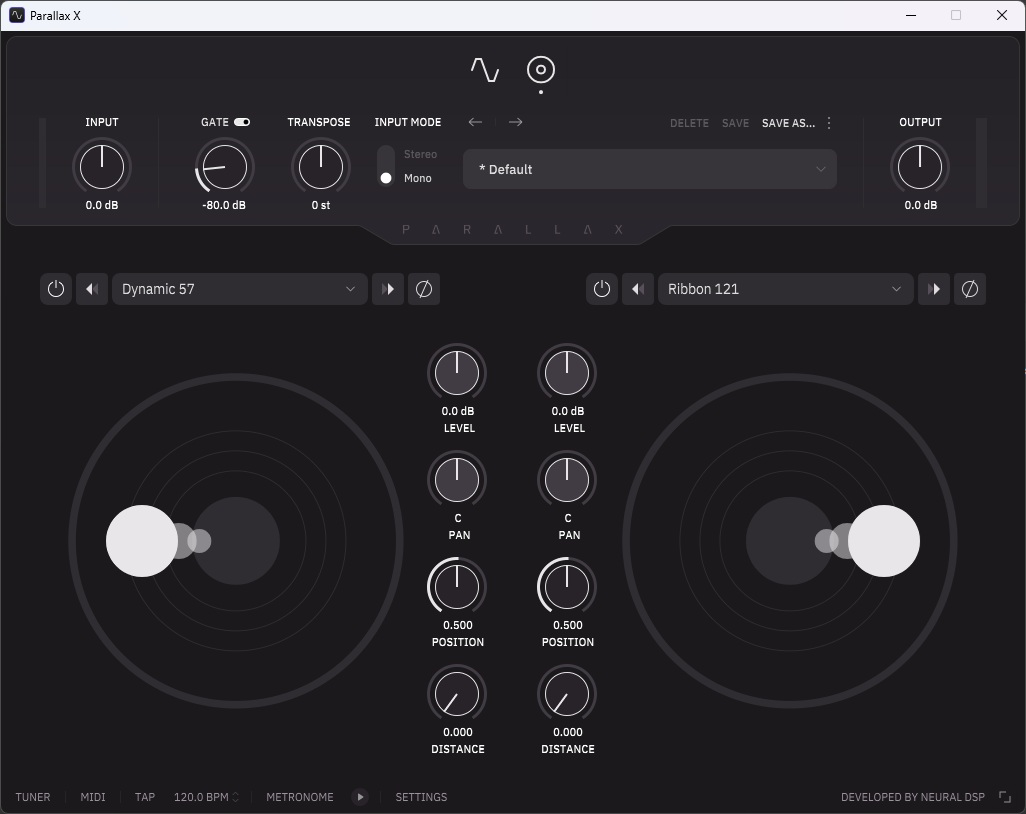The image size is (1026, 814).
Task: Open Settings in footer
Action: 421,797
